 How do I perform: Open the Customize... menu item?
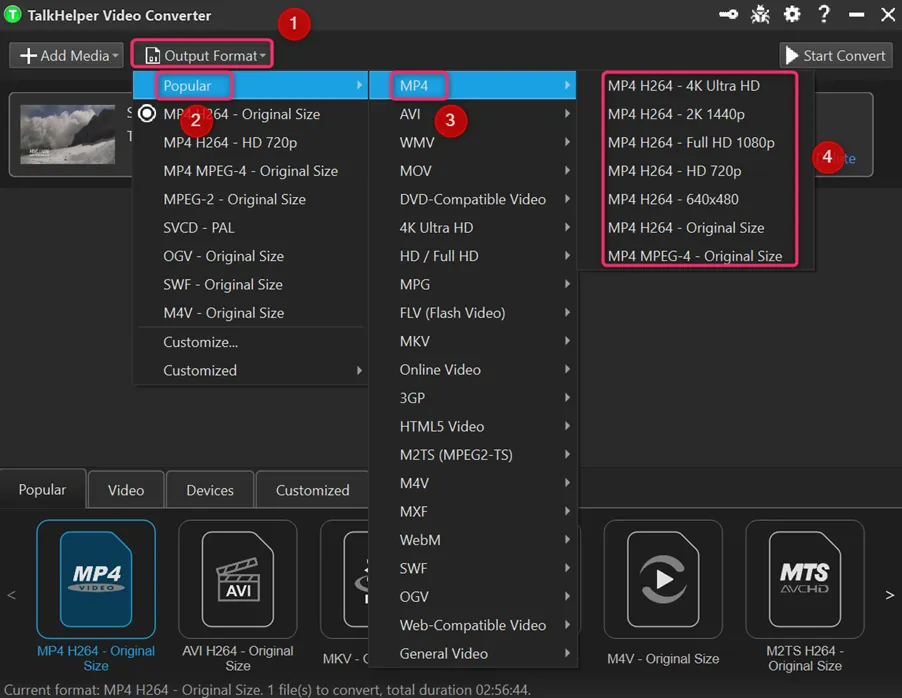tap(250, 342)
